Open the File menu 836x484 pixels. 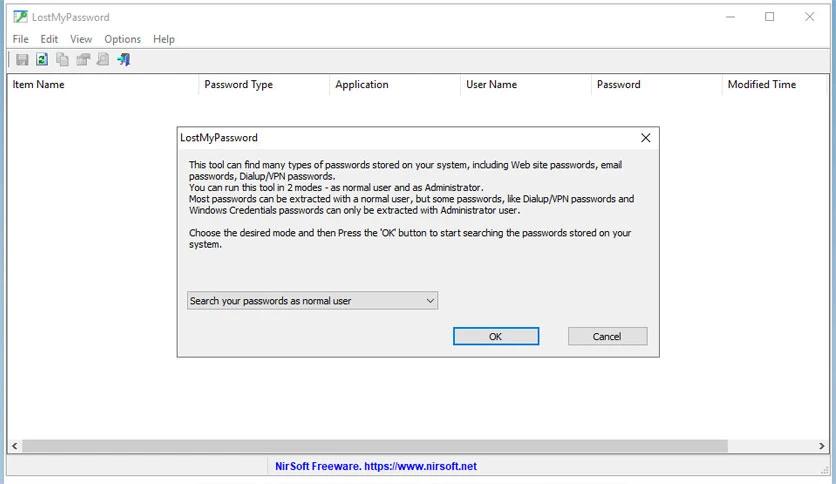click(20, 39)
